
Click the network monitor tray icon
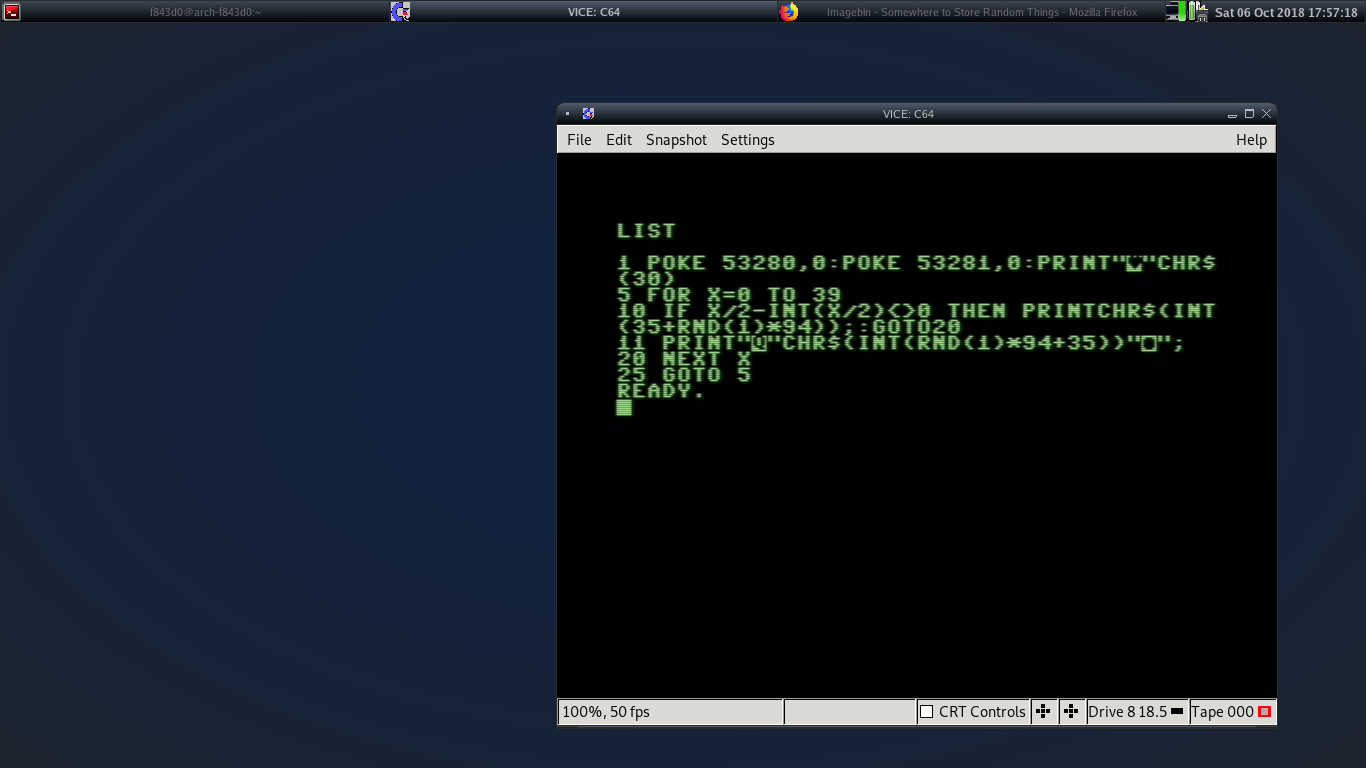[1177, 12]
